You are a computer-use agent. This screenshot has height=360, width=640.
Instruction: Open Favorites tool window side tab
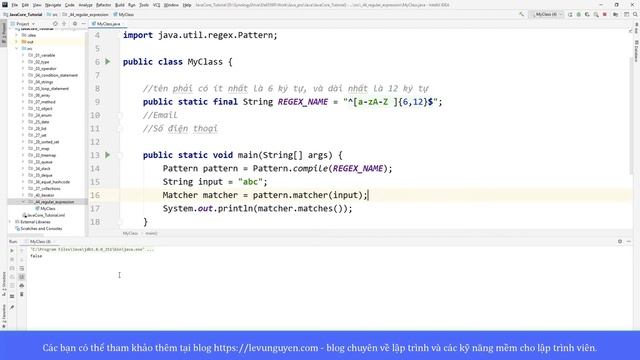point(4,316)
